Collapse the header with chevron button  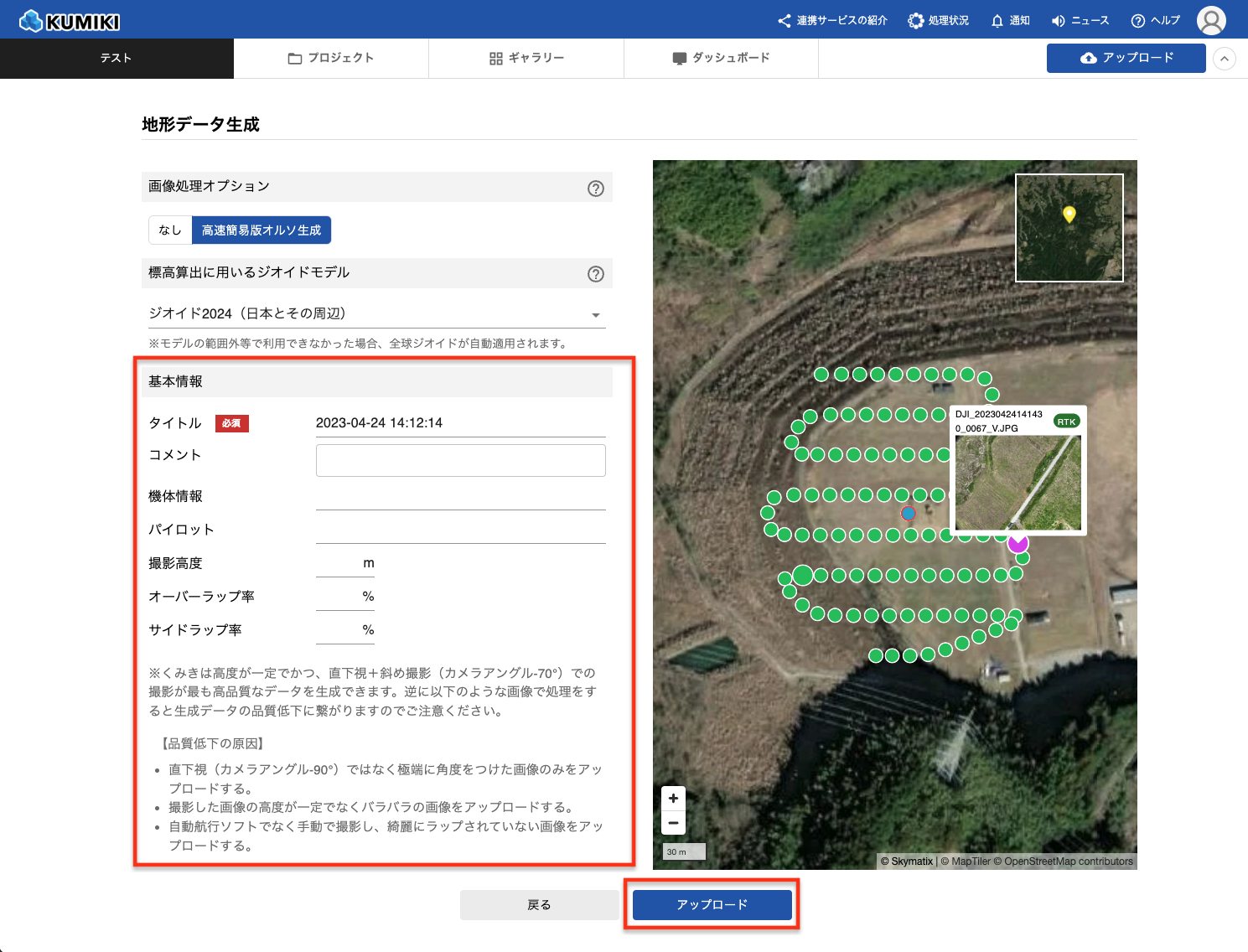click(1225, 59)
